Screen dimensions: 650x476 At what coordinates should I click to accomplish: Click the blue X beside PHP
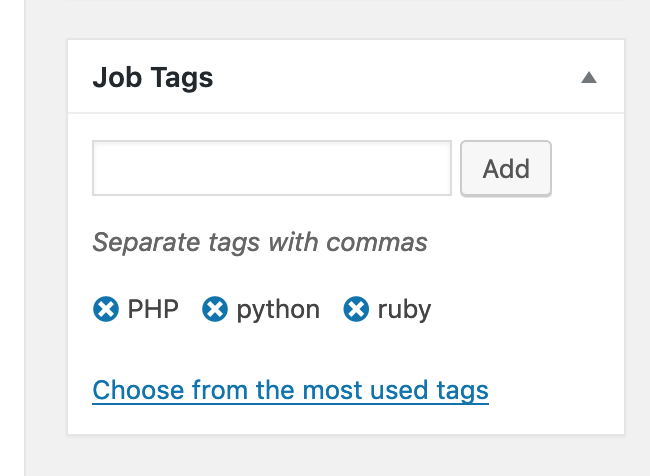tap(106, 309)
